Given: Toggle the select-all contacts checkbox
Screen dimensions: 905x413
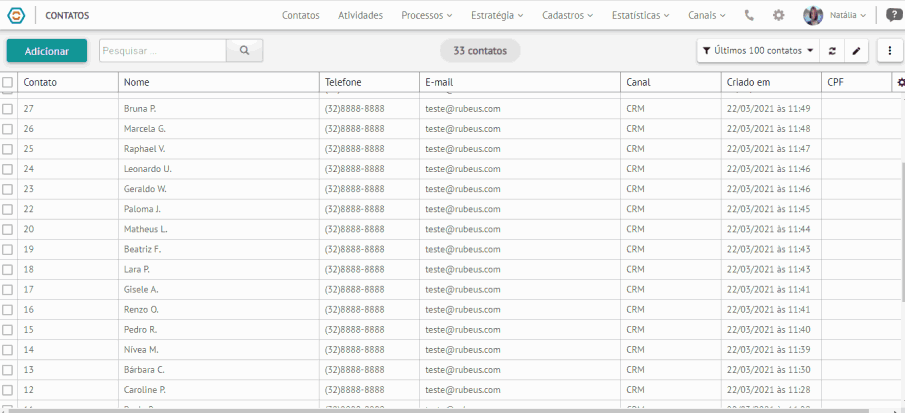Looking at the screenshot, I should coord(7,82).
